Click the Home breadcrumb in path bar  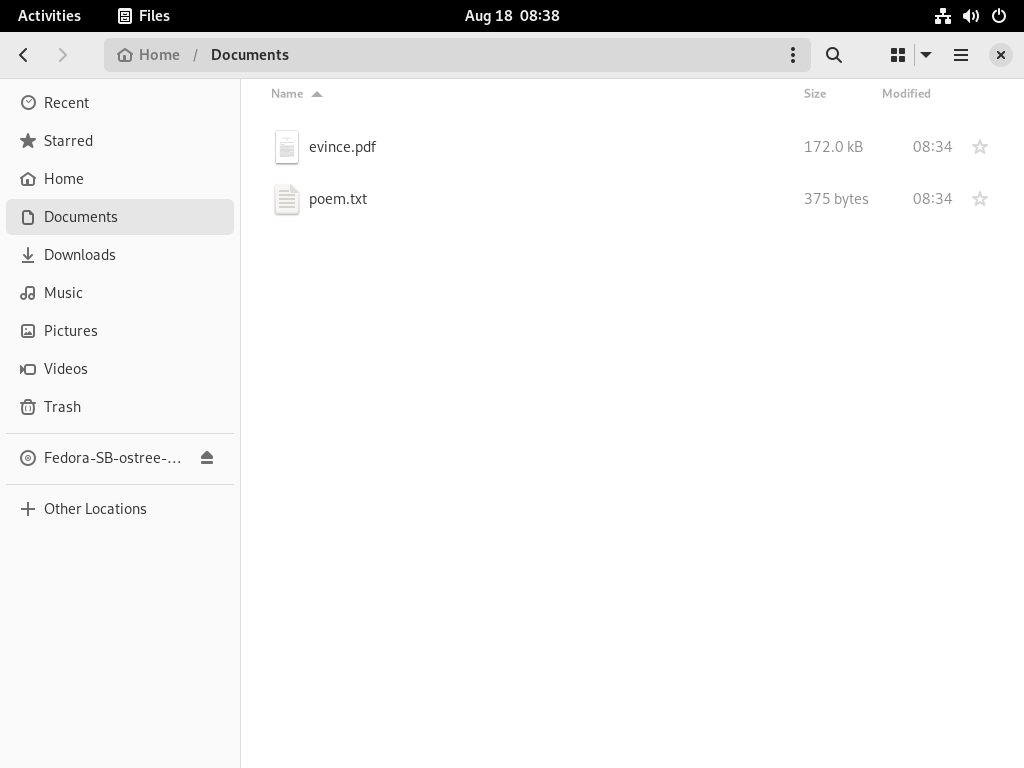tap(148, 55)
